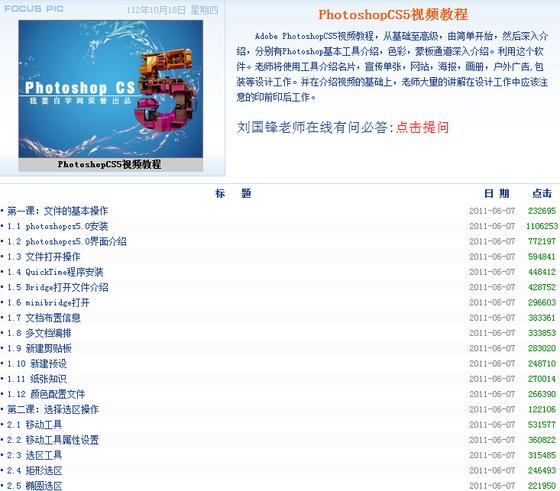Image resolution: width=560 pixels, height=491 pixels.
Task: Open lesson 1.2 photoshopcs5.0界面介绍
Action: click(67, 242)
